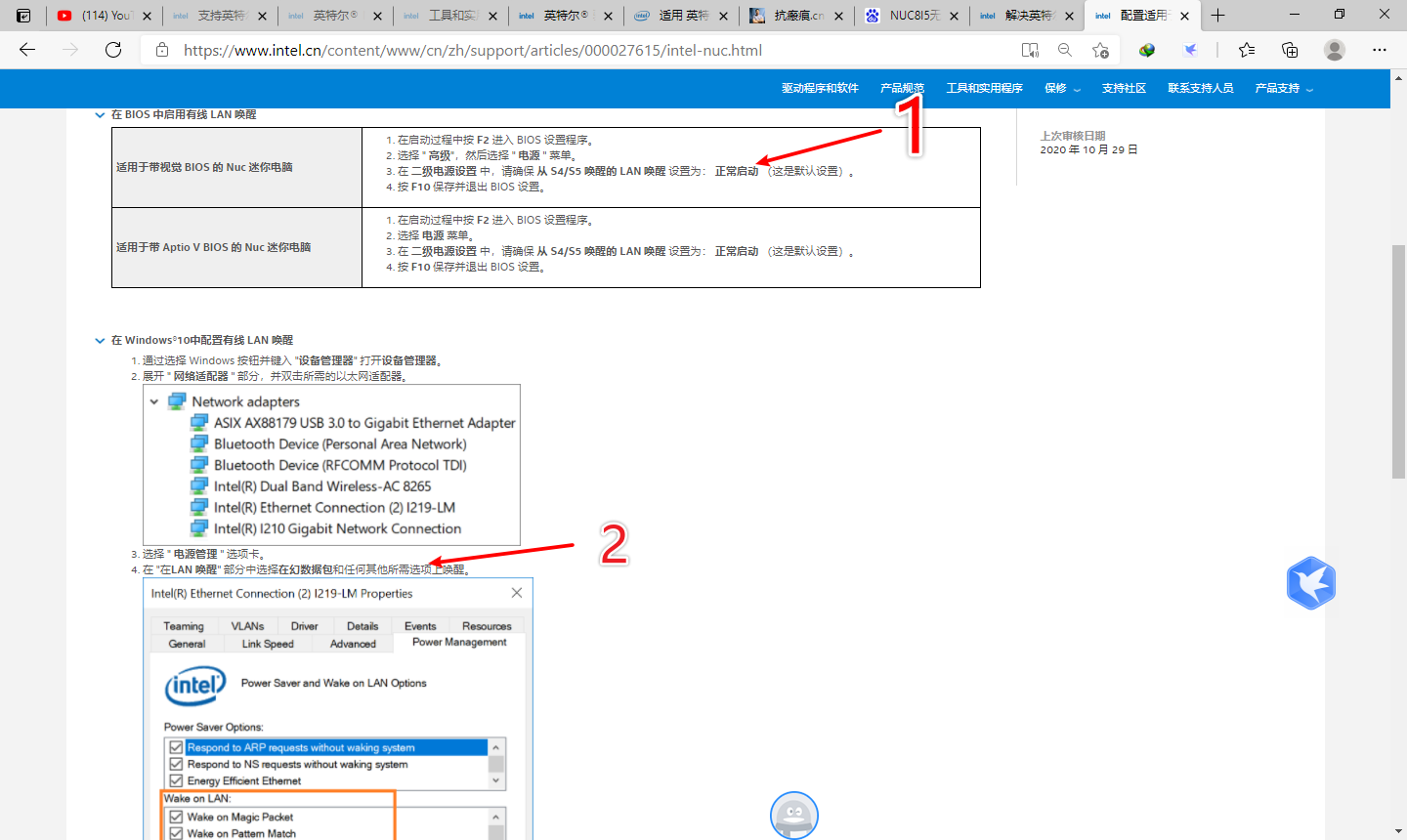Click the blue bird extension in the toolbar
1407x840 pixels.
[1190, 50]
